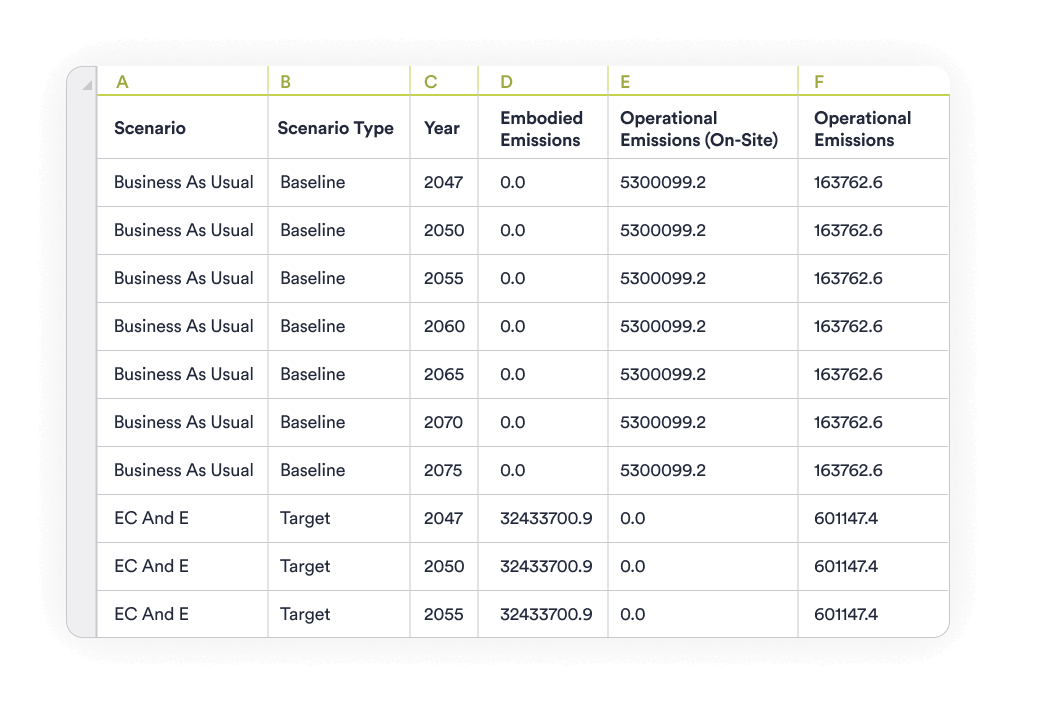Click 601147.4 in the Target 2055 row
This screenshot has height=702, width=1054.
[873, 614]
